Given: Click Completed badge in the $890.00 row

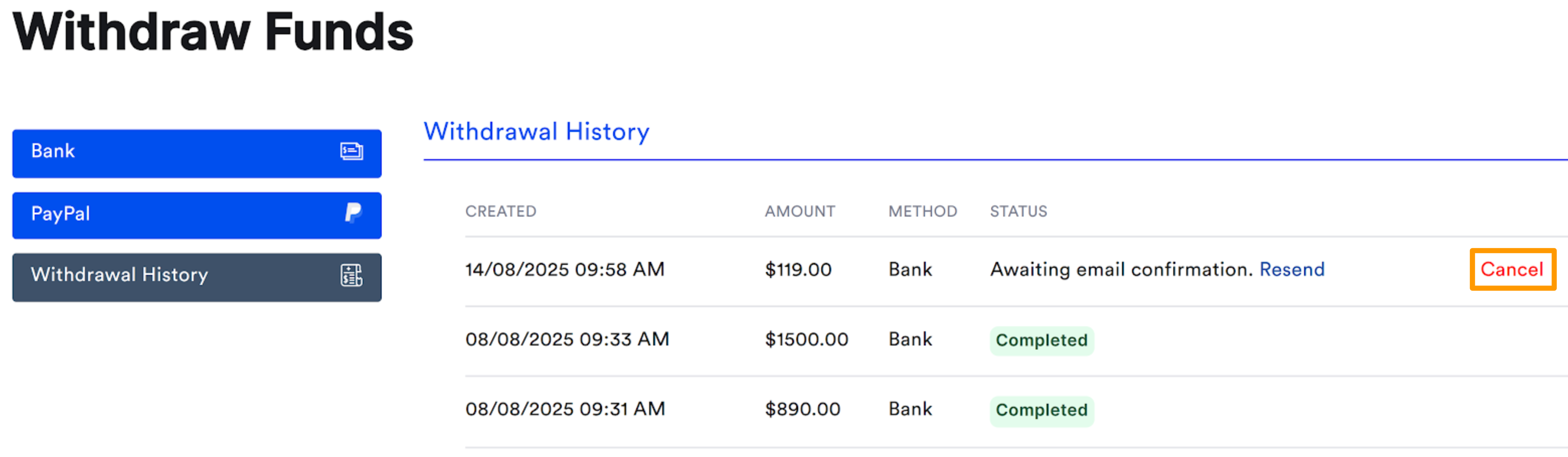Looking at the screenshot, I should [x=1042, y=411].
